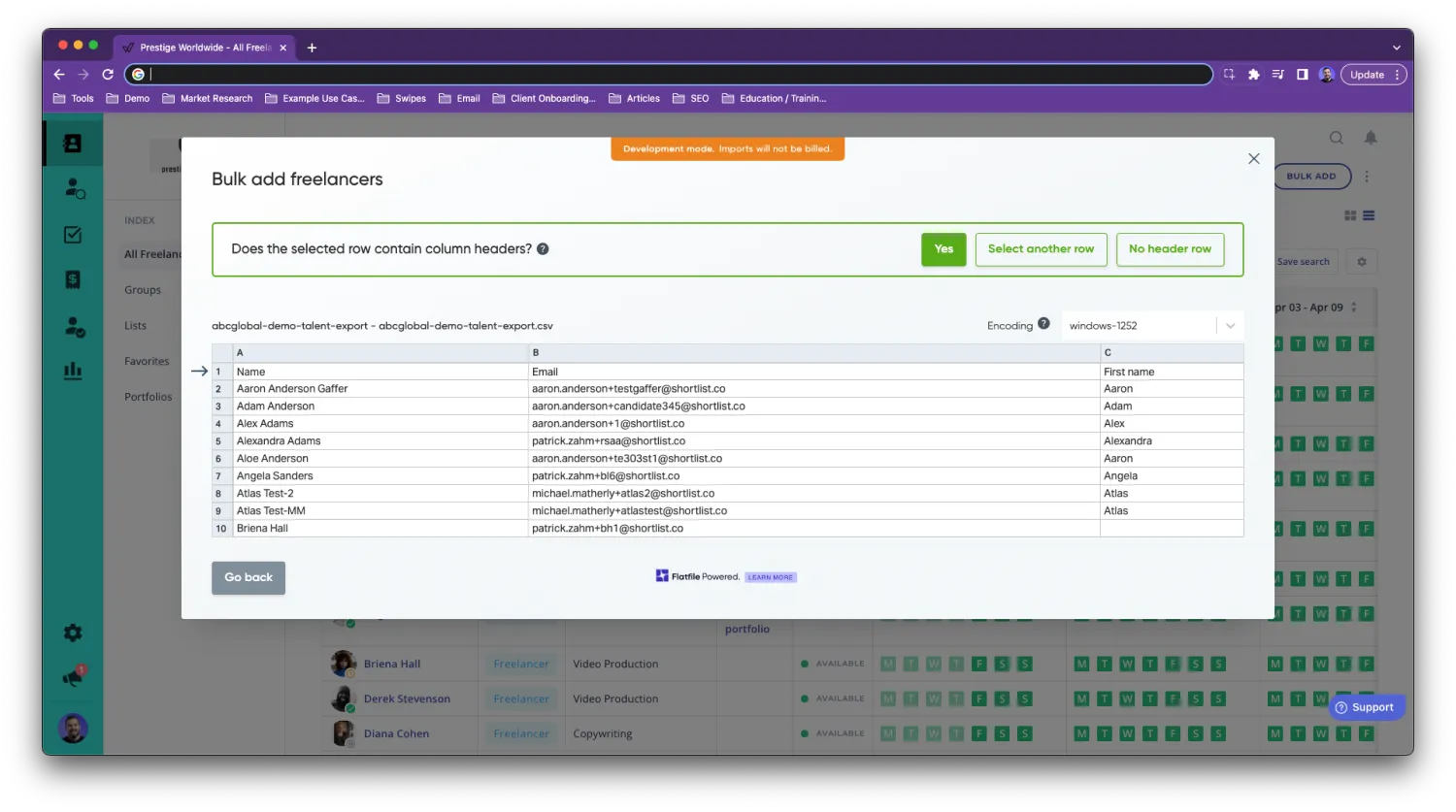Click the announcements megaphone icon in sidebar
Image resolution: width=1456 pixels, height=812 pixels.
[x=72, y=677]
